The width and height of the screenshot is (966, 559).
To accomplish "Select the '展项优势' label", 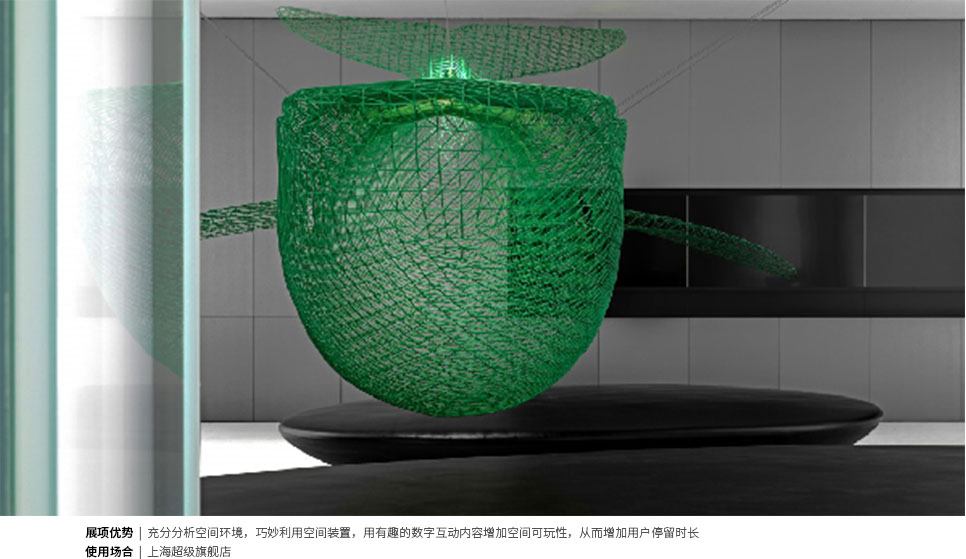I will (109, 532).
